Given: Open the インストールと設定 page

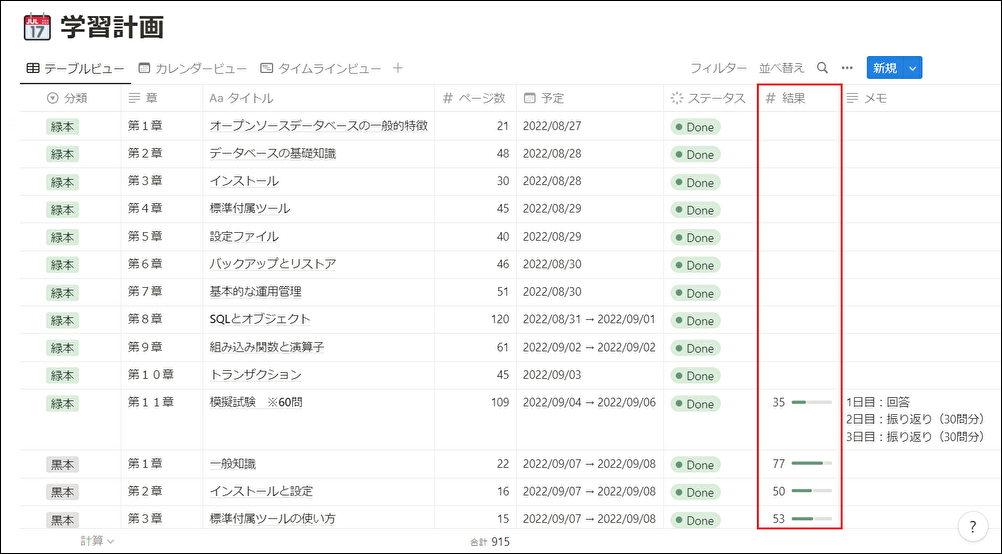Looking at the screenshot, I should coord(261,491).
